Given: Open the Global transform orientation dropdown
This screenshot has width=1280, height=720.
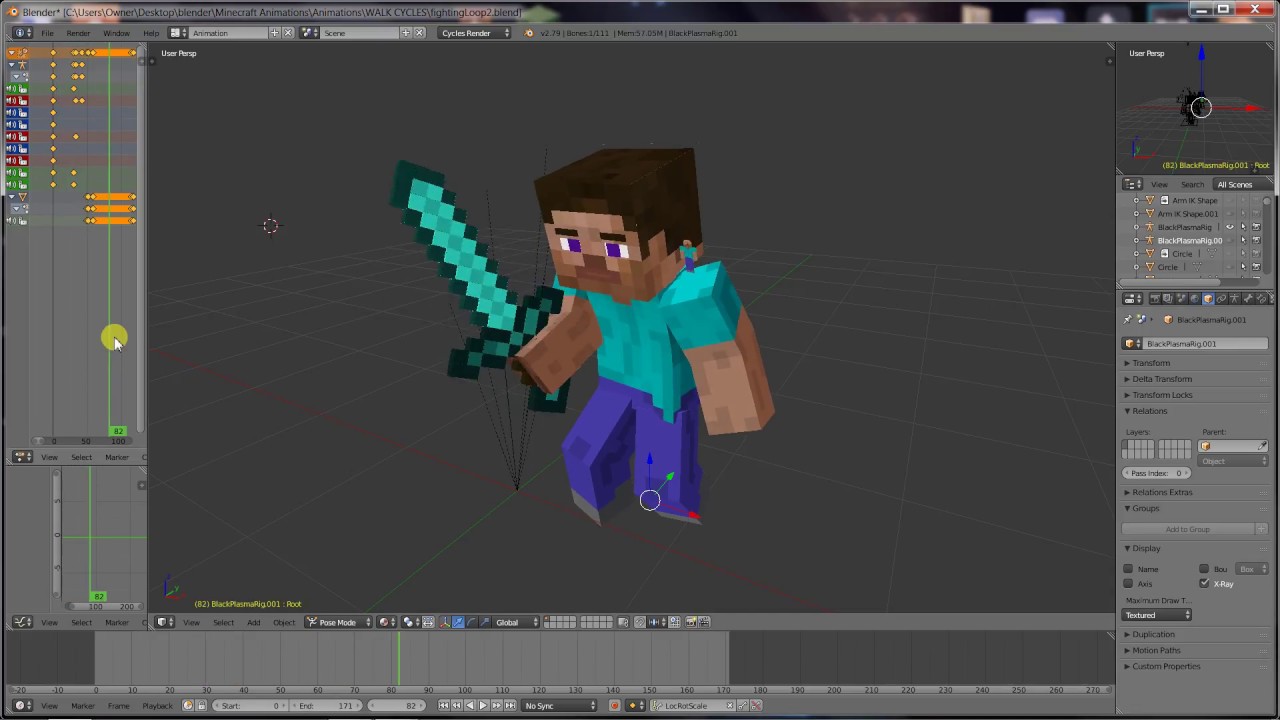Looking at the screenshot, I should click(516, 622).
